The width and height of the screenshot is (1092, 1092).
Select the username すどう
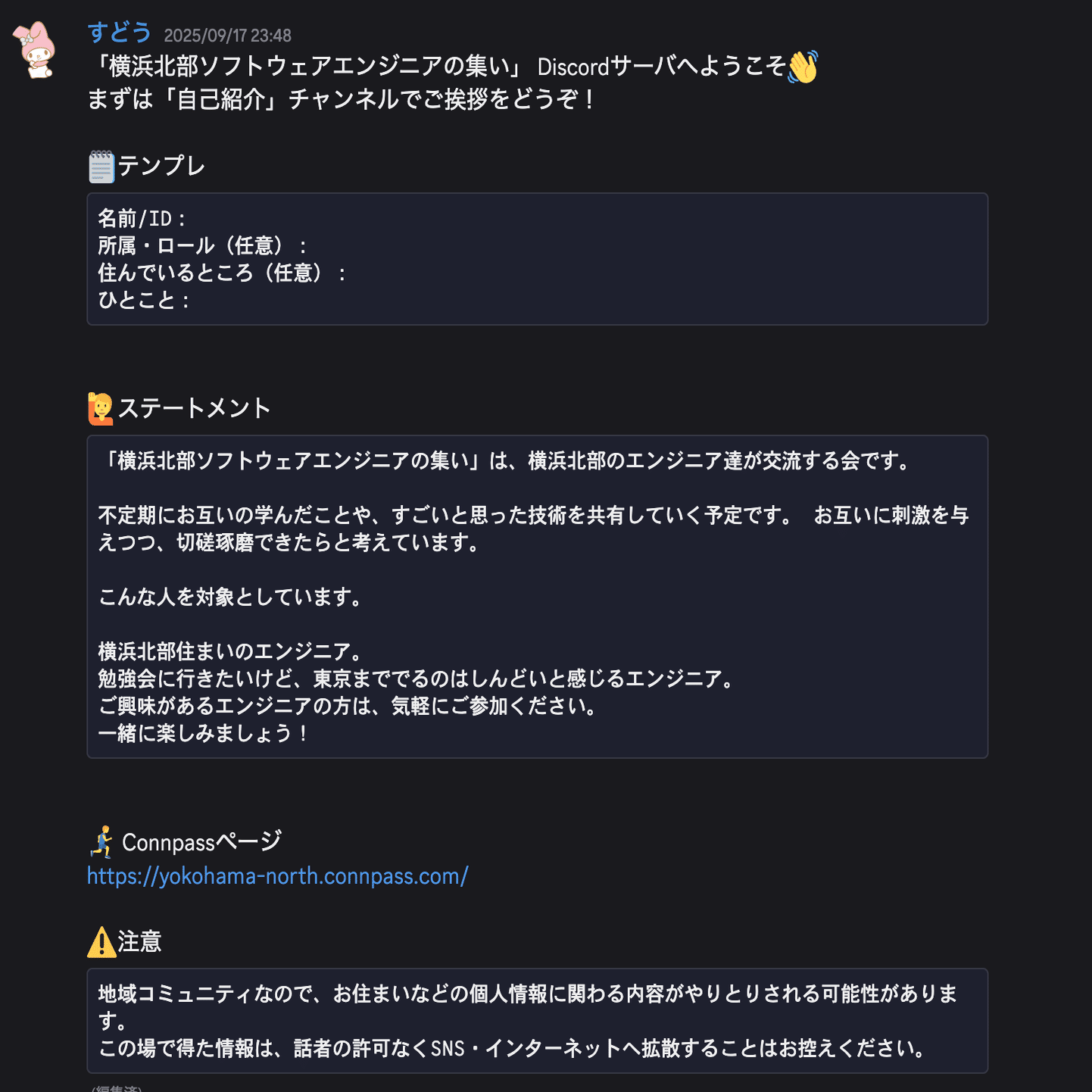120,33
